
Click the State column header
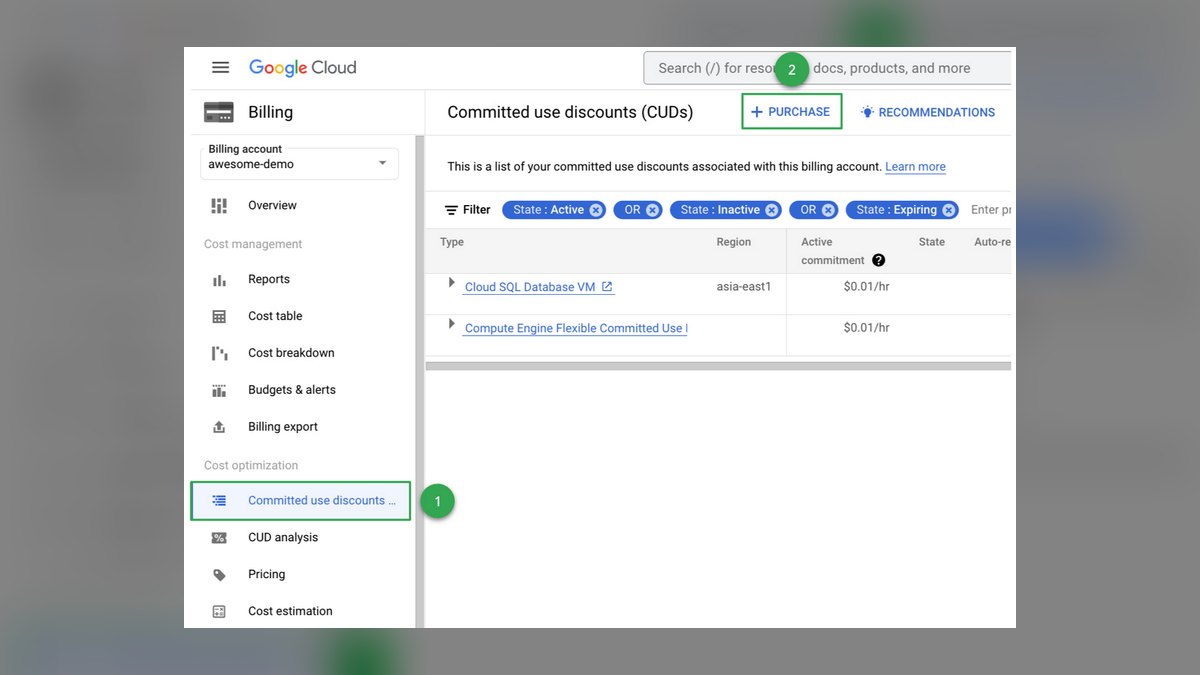(x=932, y=242)
